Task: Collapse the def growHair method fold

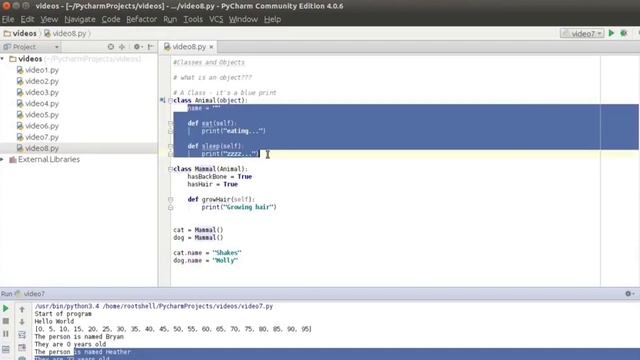Action: (x=170, y=200)
